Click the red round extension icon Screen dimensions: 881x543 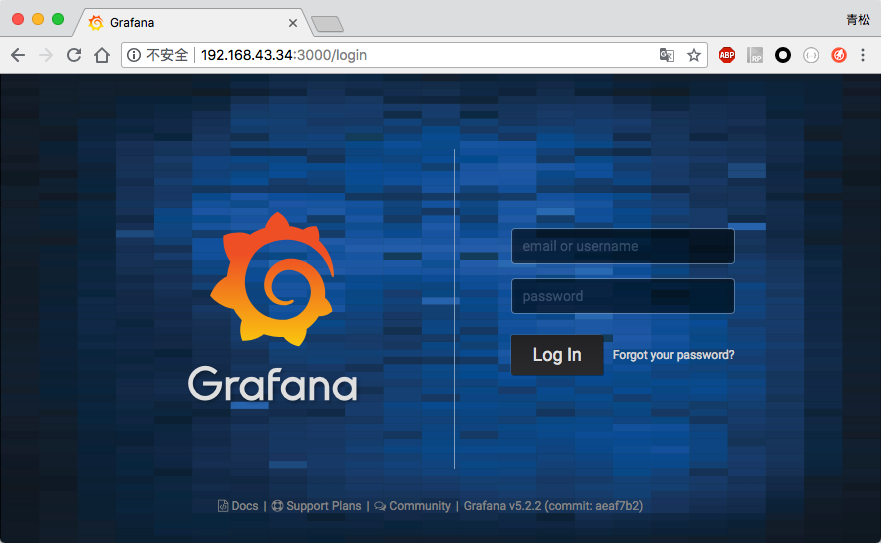(x=839, y=55)
